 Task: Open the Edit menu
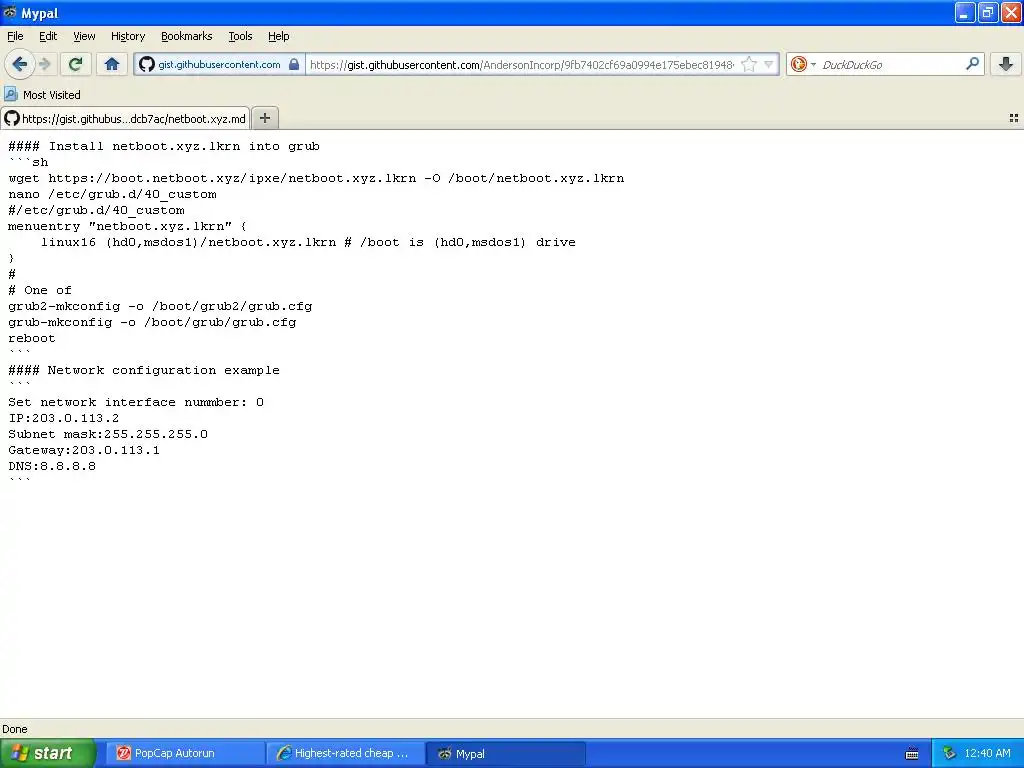pyautogui.click(x=48, y=36)
